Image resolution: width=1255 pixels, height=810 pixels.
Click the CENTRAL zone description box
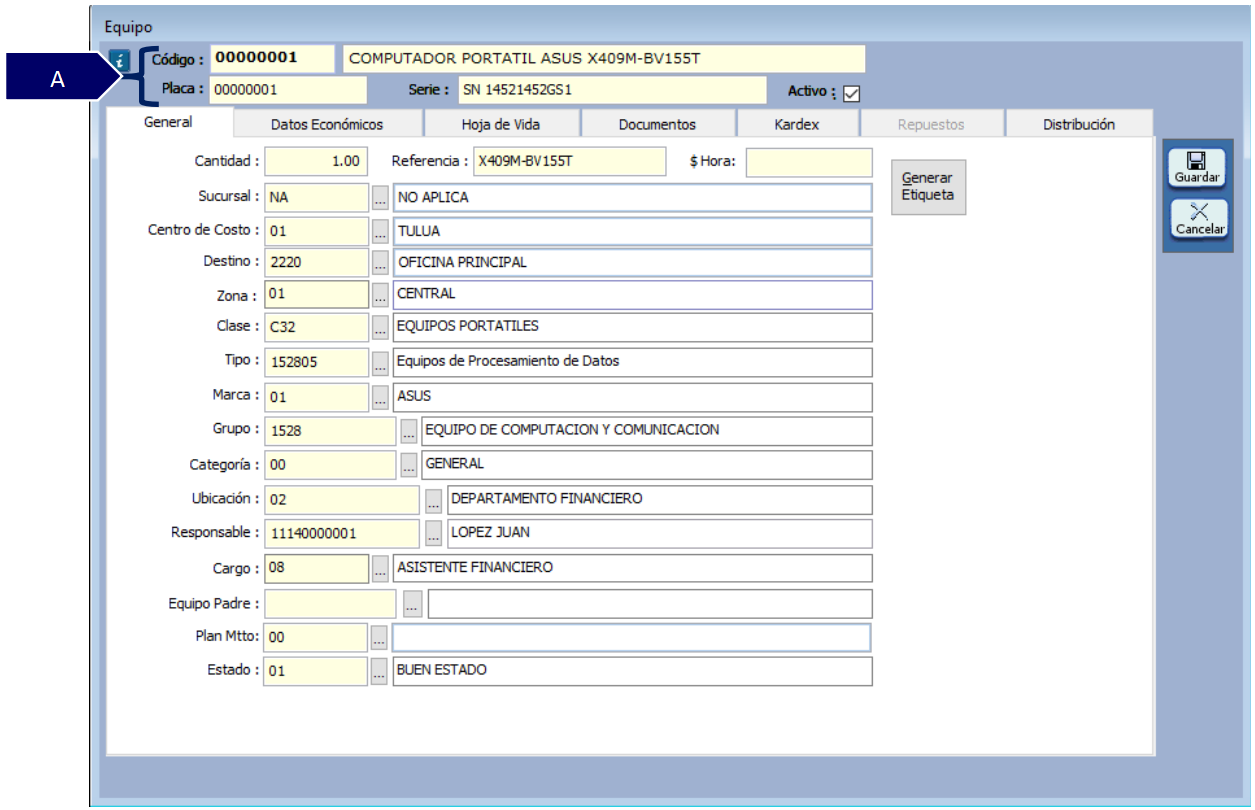[x=632, y=295]
